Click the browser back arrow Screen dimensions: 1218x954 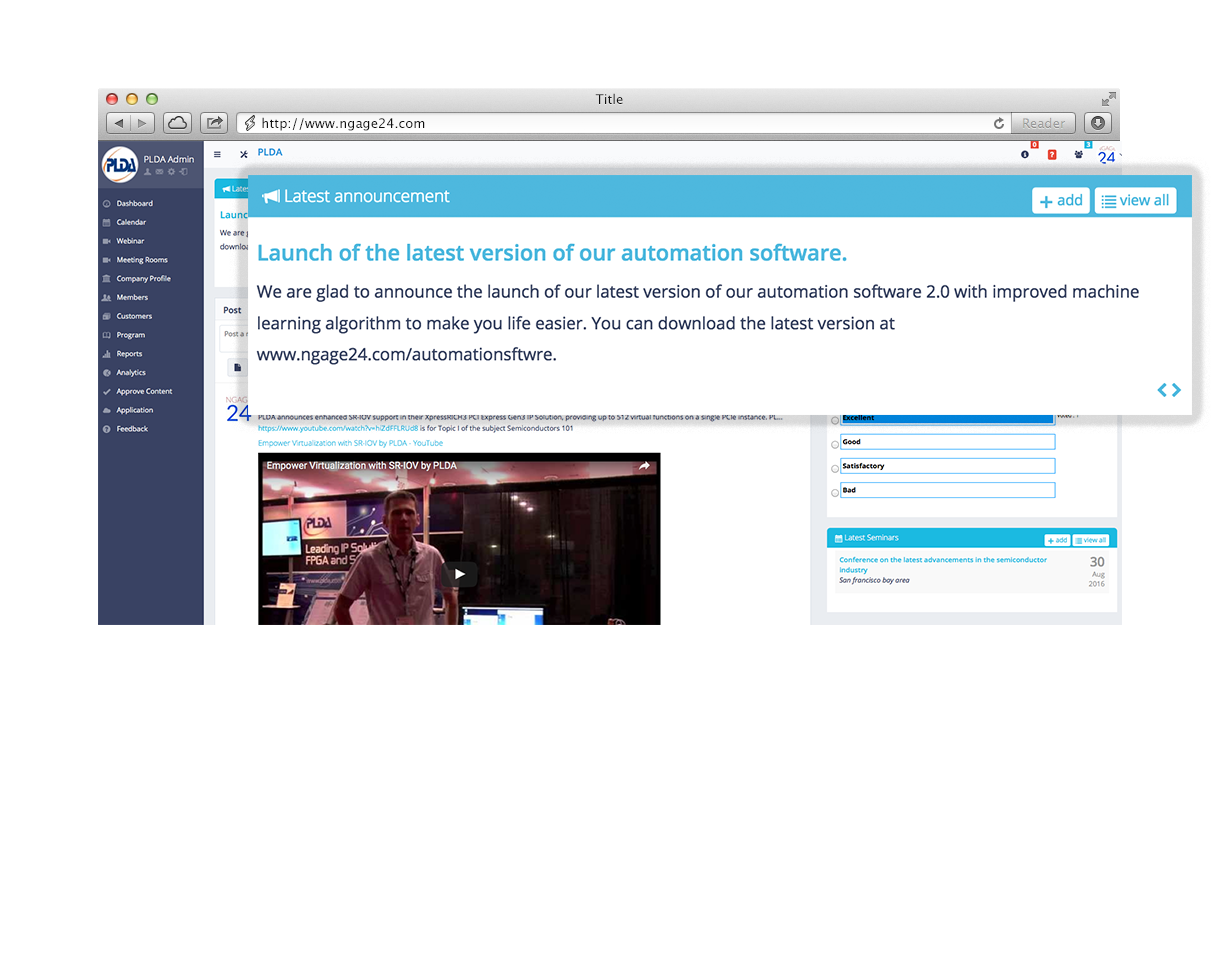point(119,123)
